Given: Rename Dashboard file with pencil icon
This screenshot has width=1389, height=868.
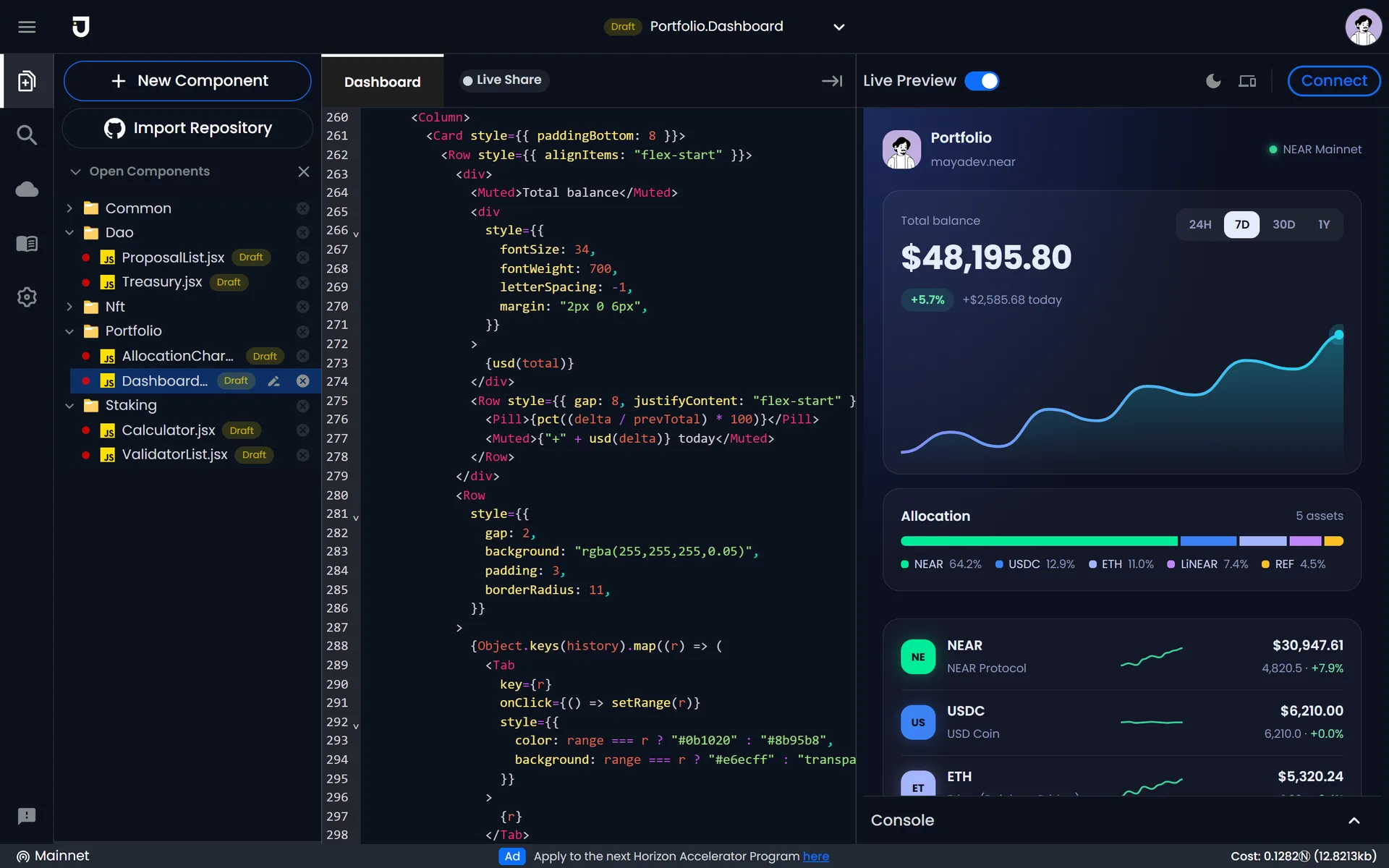Looking at the screenshot, I should (273, 381).
